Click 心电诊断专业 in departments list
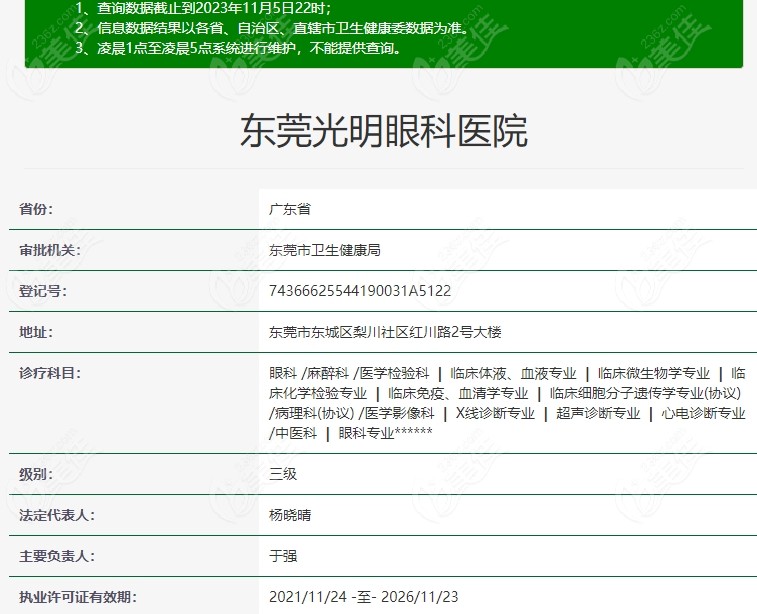This screenshot has width=757, height=614. 703,413
